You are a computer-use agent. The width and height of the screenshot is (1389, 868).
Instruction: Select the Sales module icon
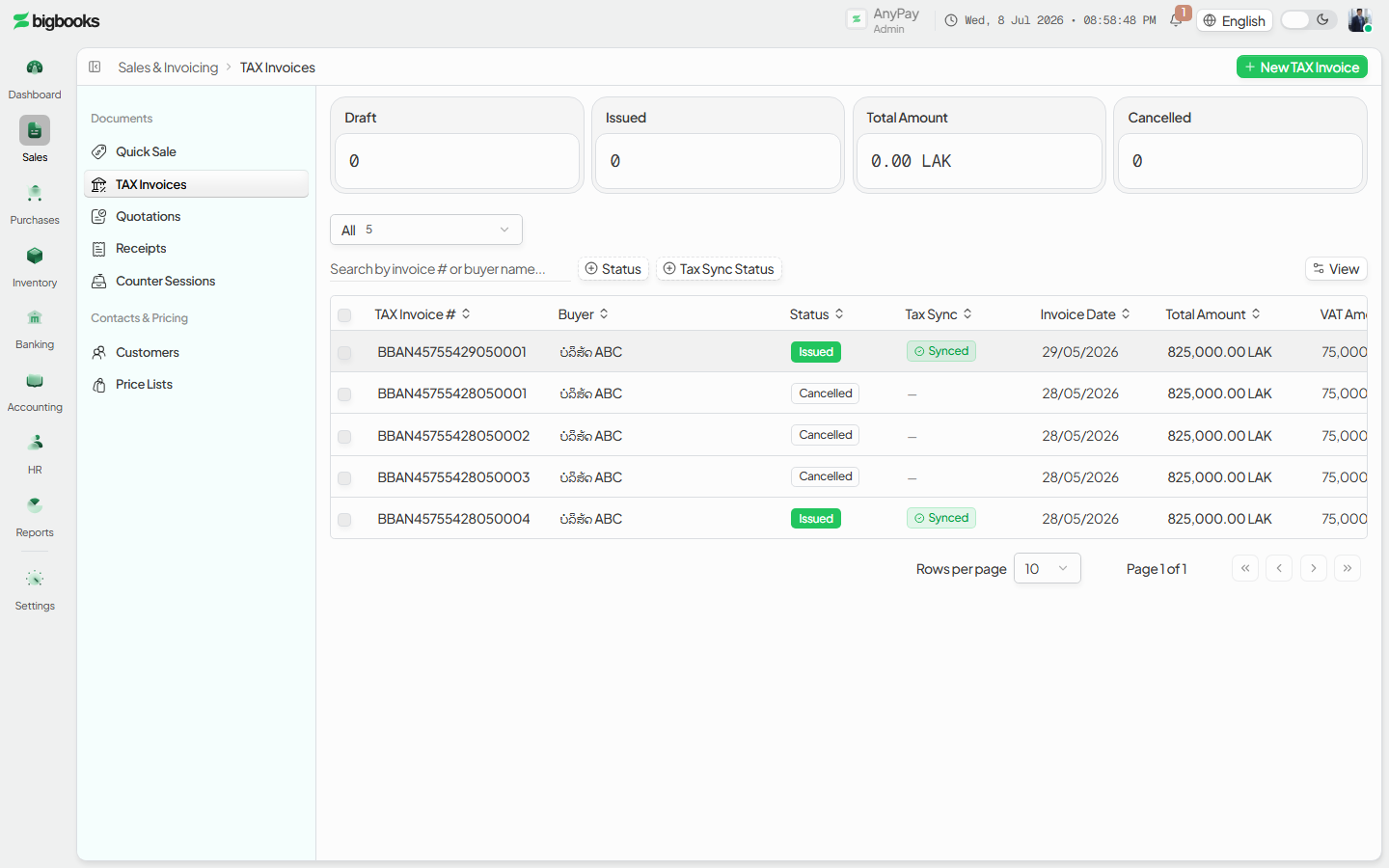click(35, 130)
